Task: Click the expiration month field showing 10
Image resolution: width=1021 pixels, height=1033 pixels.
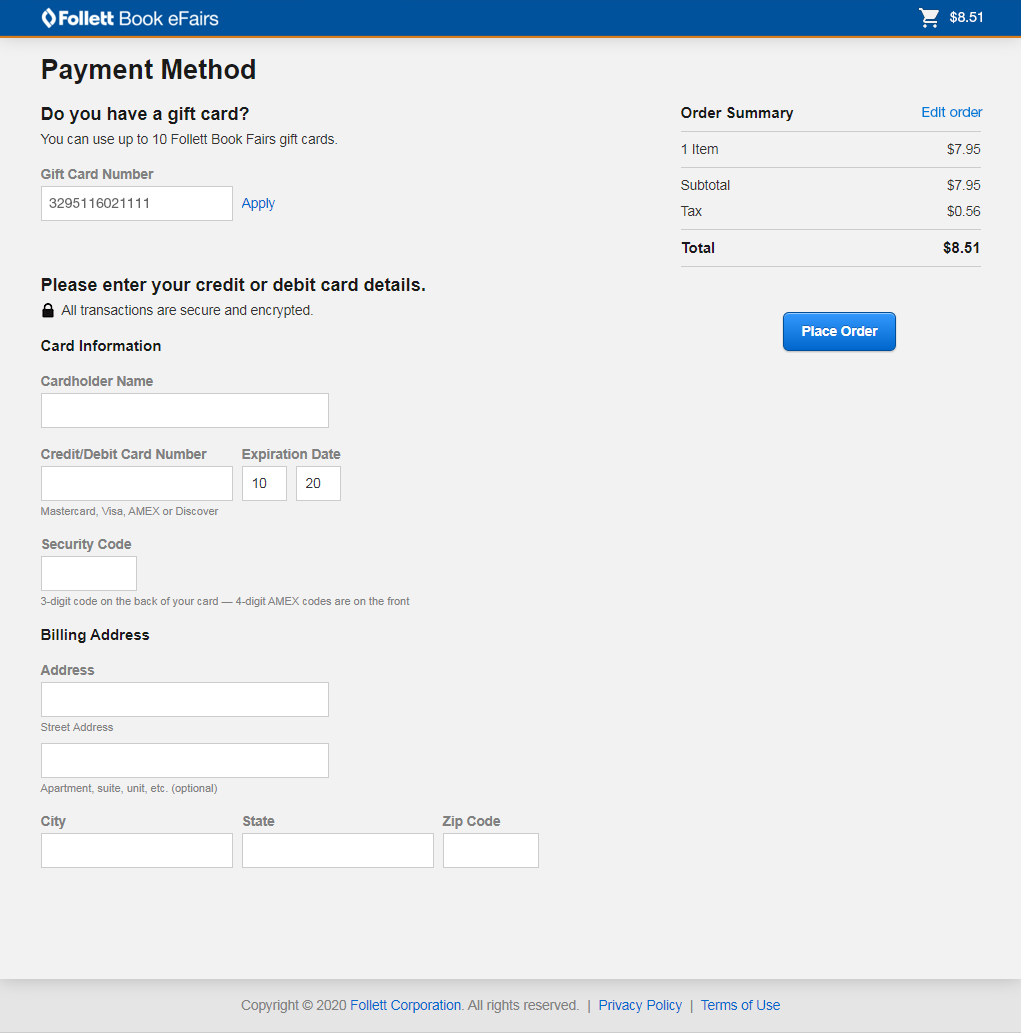Action: (x=264, y=483)
